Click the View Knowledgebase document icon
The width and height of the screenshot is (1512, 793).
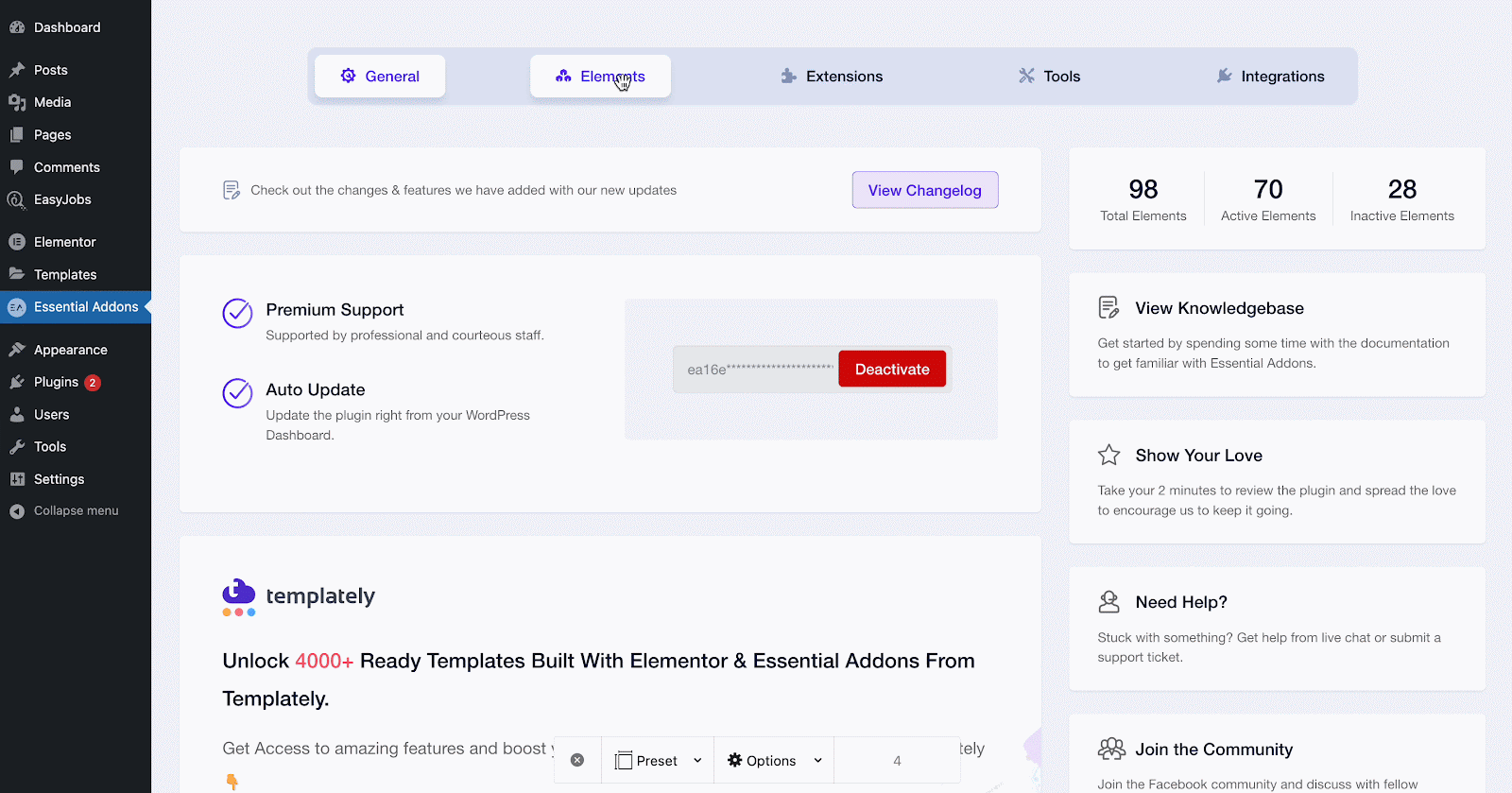(1108, 308)
